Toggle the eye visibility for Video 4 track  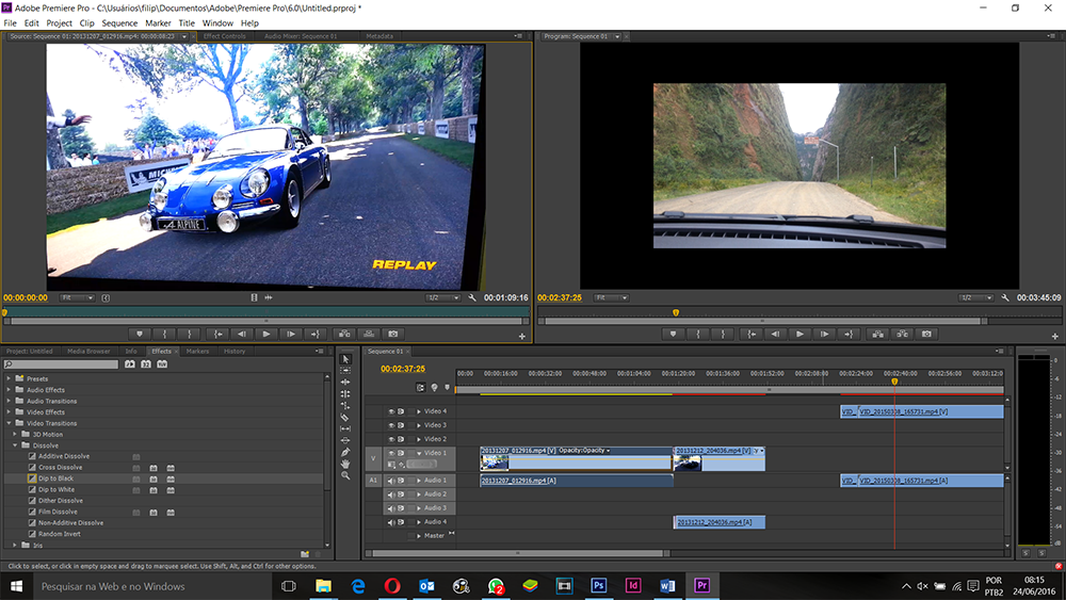point(391,411)
